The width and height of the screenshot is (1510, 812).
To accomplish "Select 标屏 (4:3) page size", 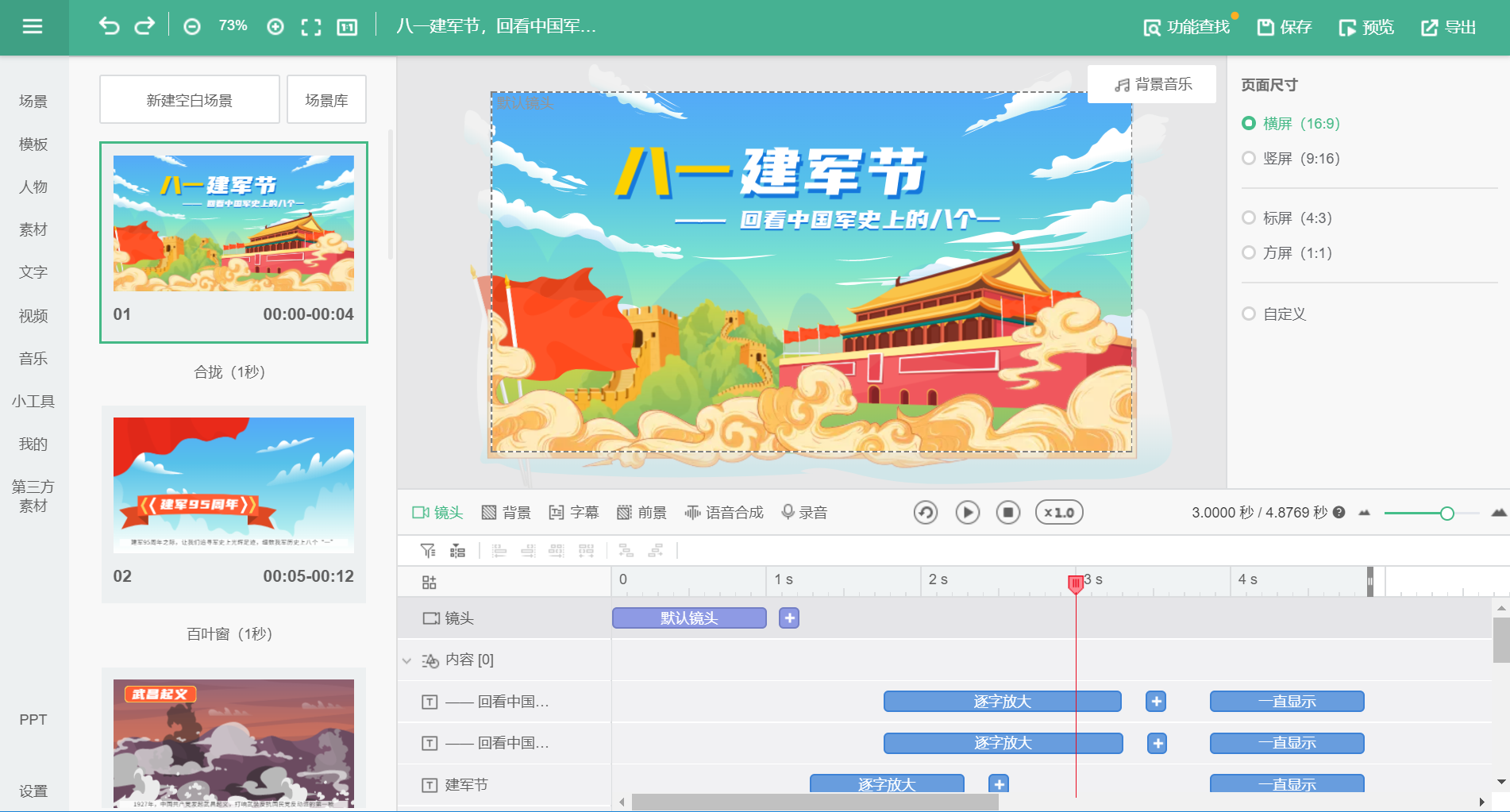I will pyautogui.click(x=1287, y=217).
